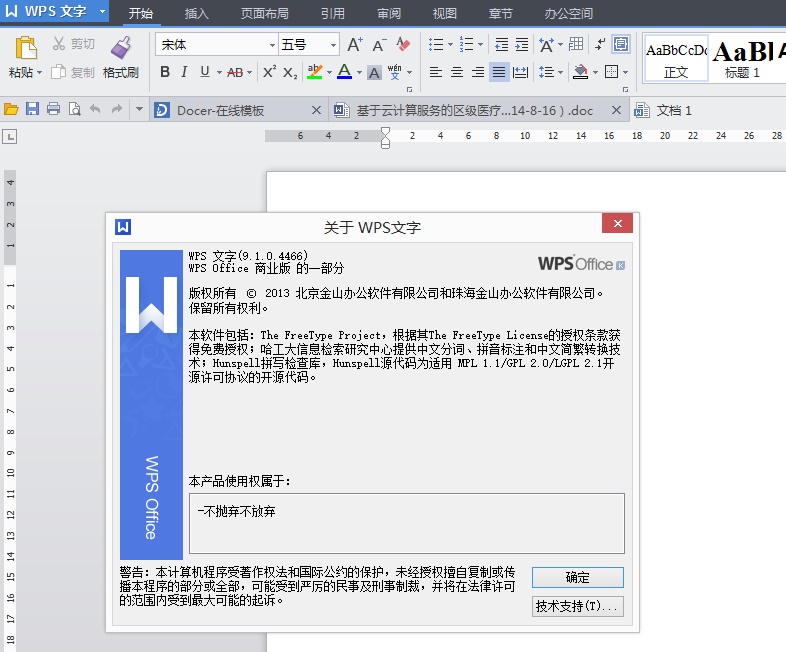Redo the last action

[x=117, y=109]
